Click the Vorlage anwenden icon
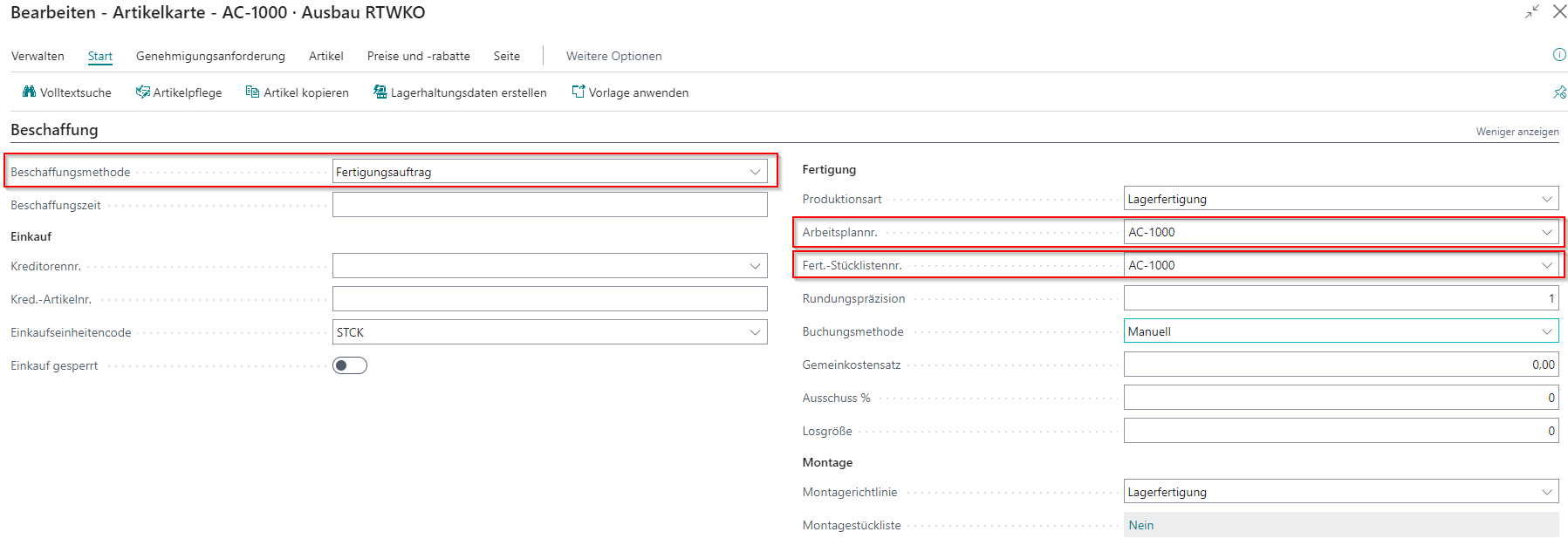This screenshot has width=1568, height=559. point(578,92)
